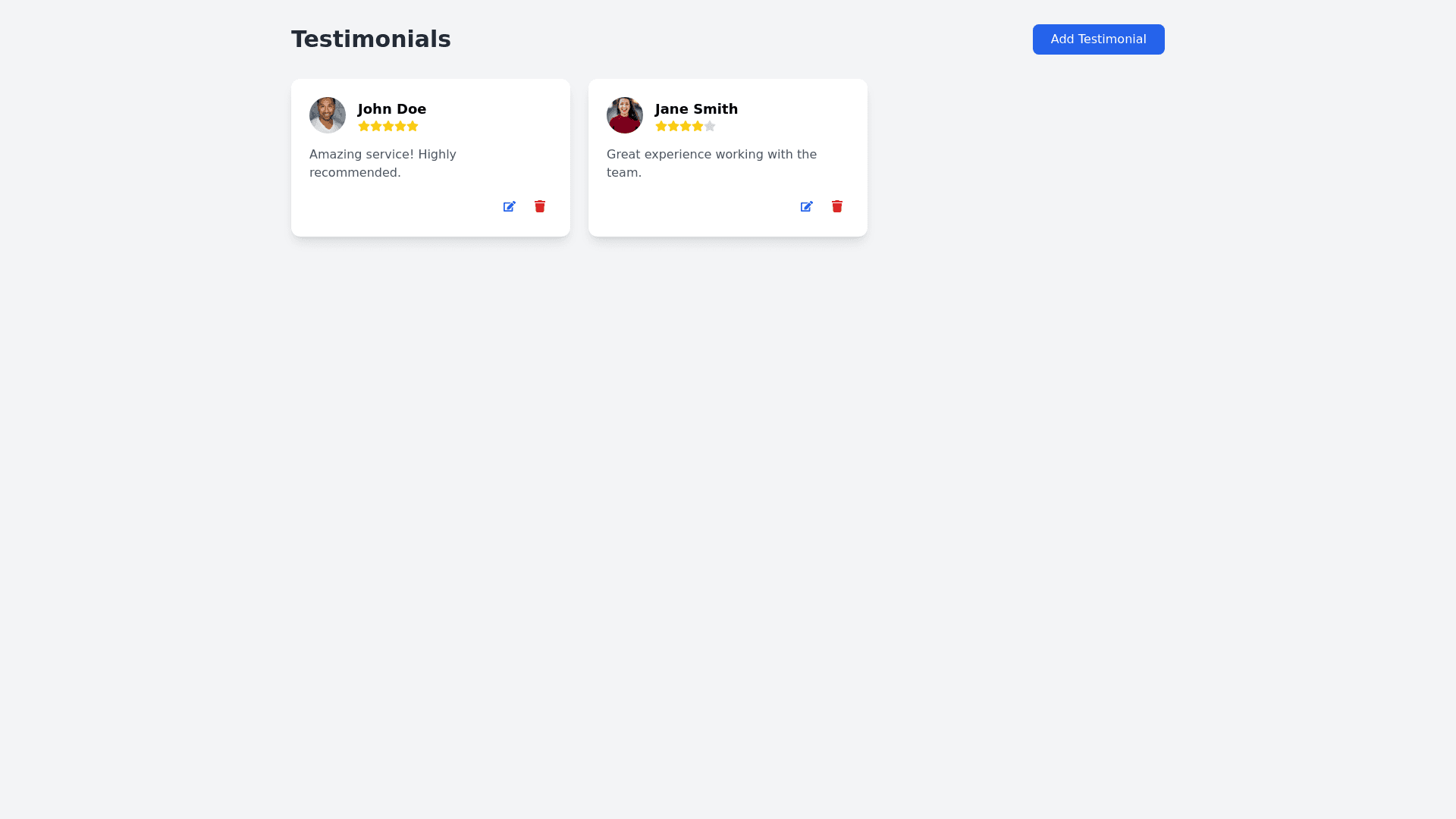Pick Jane Smith's third rating star
The width and height of the screenshot is (1456, 819).
686,127
